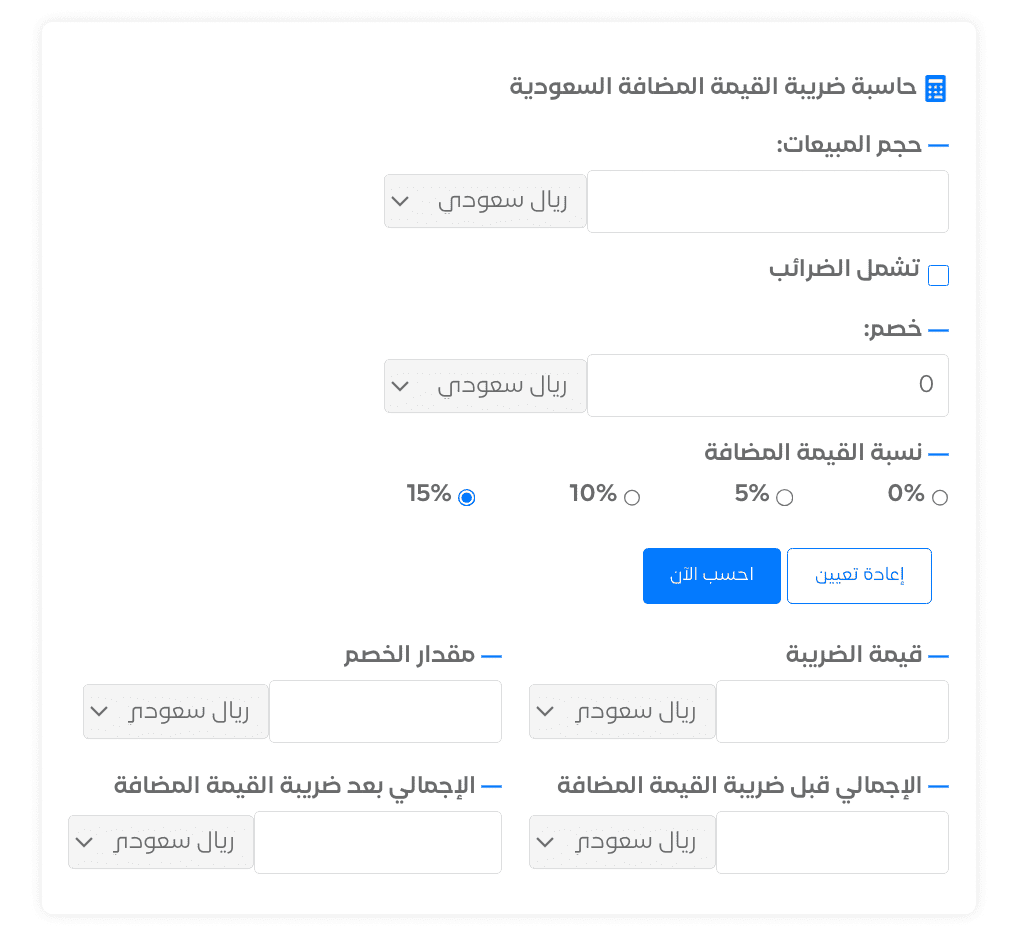
Task: Click the calculator icon next to the title
Action: [x=937, y=88]
